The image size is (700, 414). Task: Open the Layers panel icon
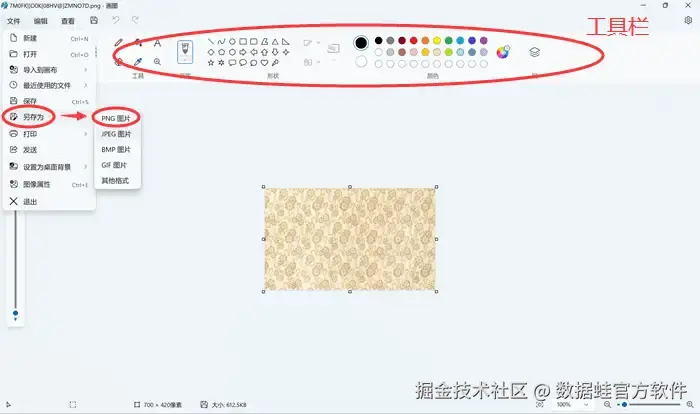point(534,52)
